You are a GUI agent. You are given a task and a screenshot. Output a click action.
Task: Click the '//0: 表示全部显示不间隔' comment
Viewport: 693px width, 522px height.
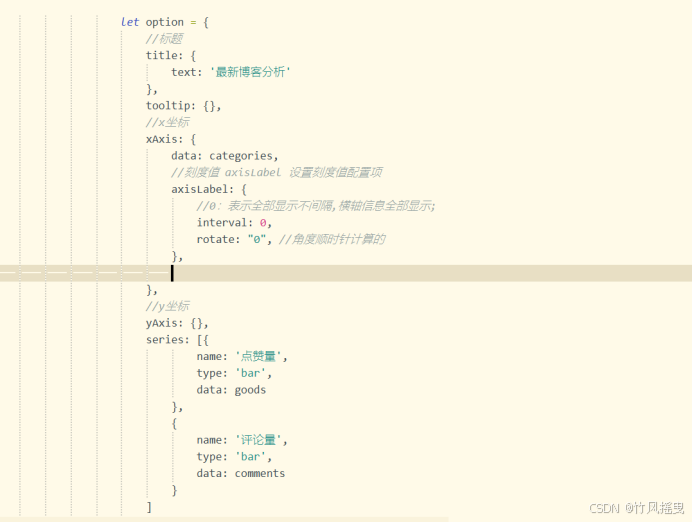[x=316, y=206]
